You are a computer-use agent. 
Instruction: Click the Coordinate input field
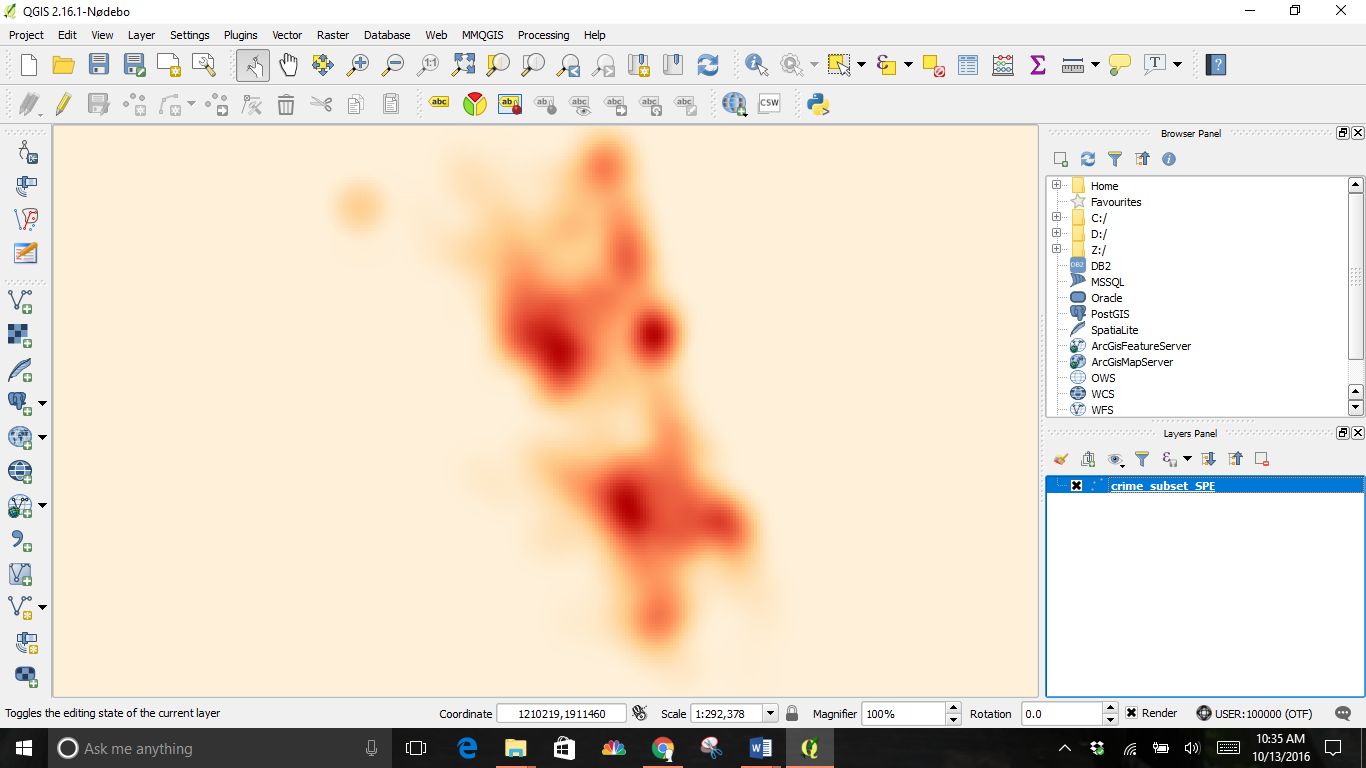click(562, 713)
